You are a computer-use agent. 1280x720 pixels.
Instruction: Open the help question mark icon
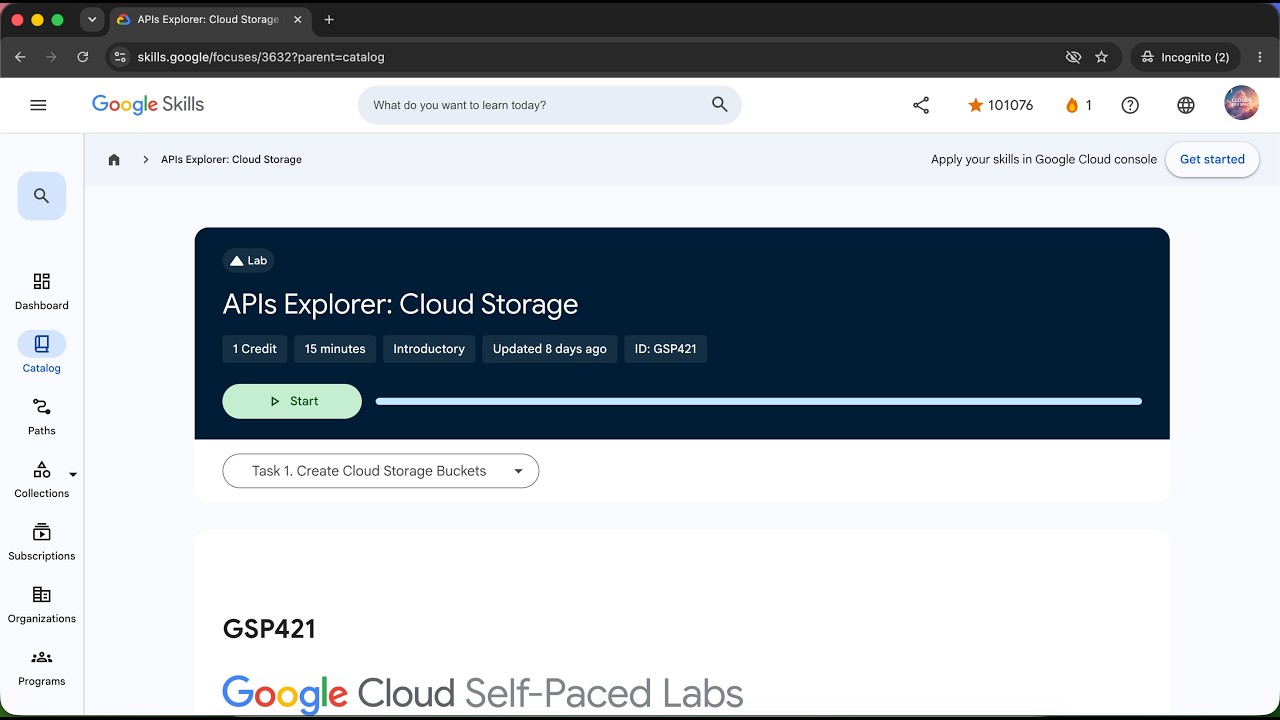pos(1130,105)
